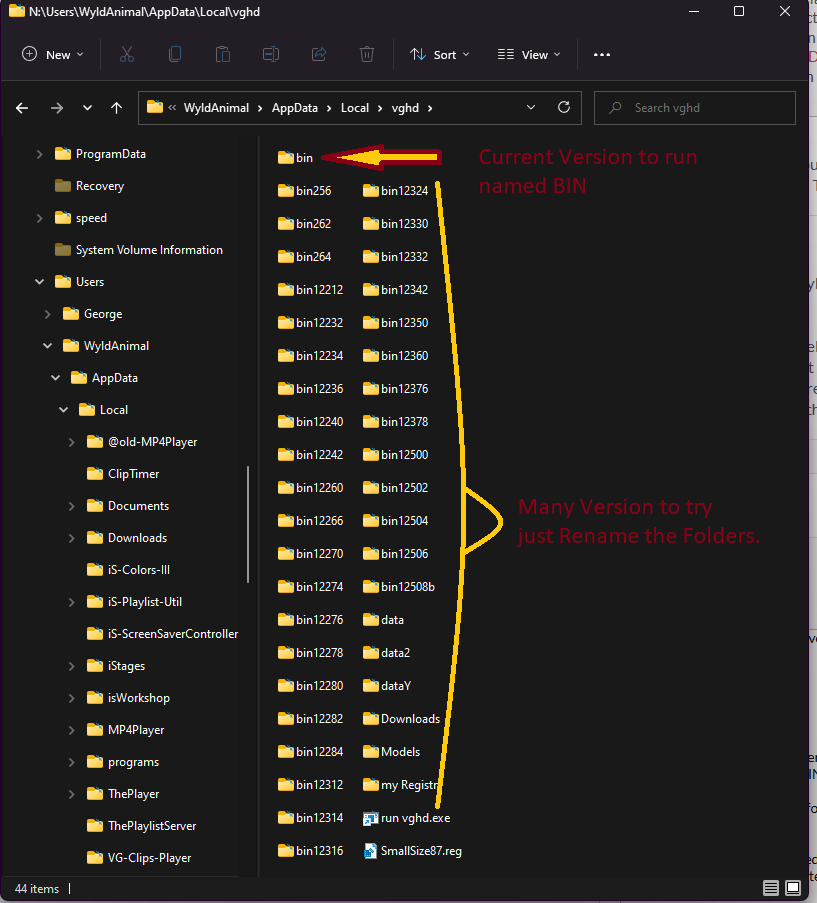Click the Delete trash can icon

(367, 55)
